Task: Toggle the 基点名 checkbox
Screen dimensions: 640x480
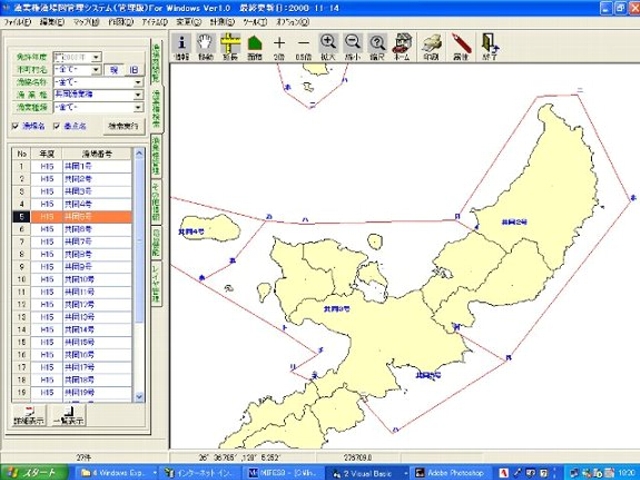Action: tap(54, 126)
